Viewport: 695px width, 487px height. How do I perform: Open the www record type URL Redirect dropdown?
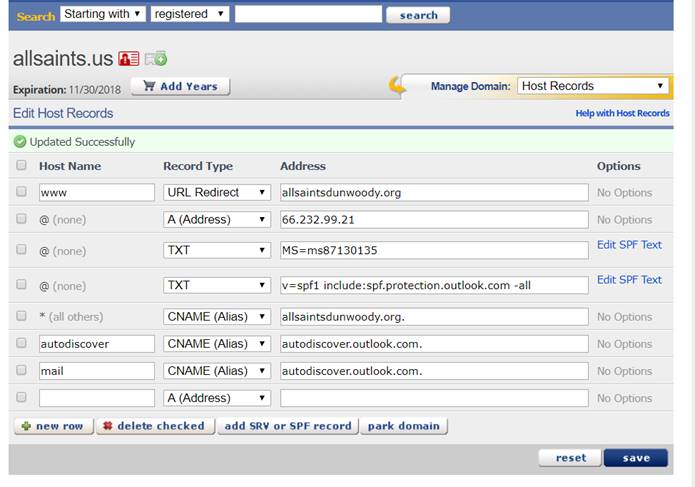(216, 192)
